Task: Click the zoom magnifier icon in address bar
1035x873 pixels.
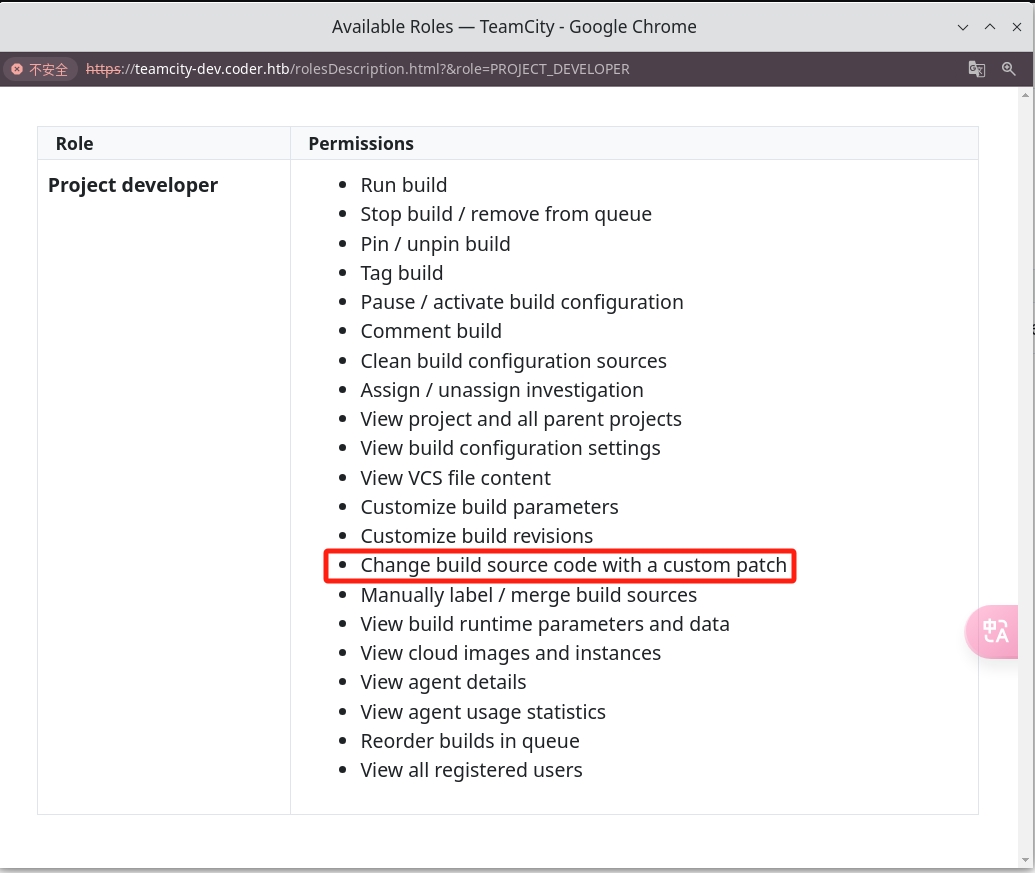Action: tap(1008, 69)
